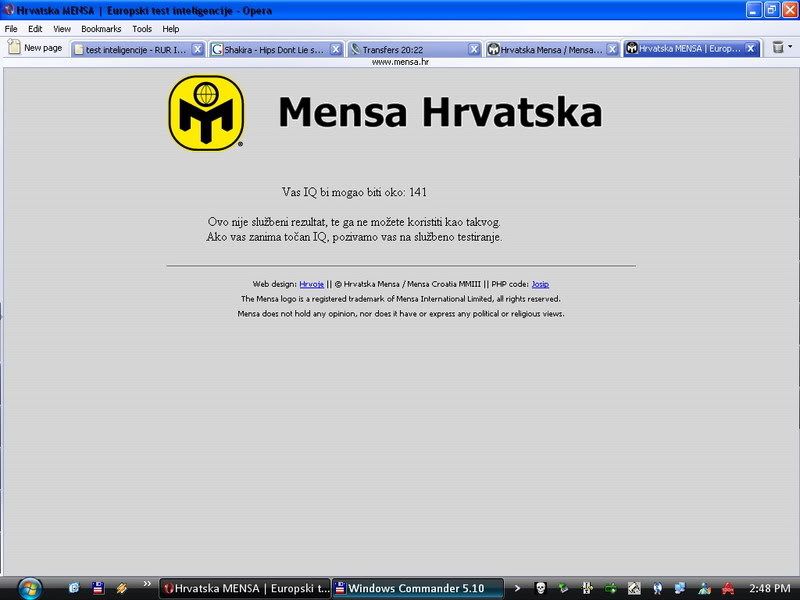Click the 'Mensa does not hold any opinion' text
This screenshot has height=600, width=800.
(401, 314)
